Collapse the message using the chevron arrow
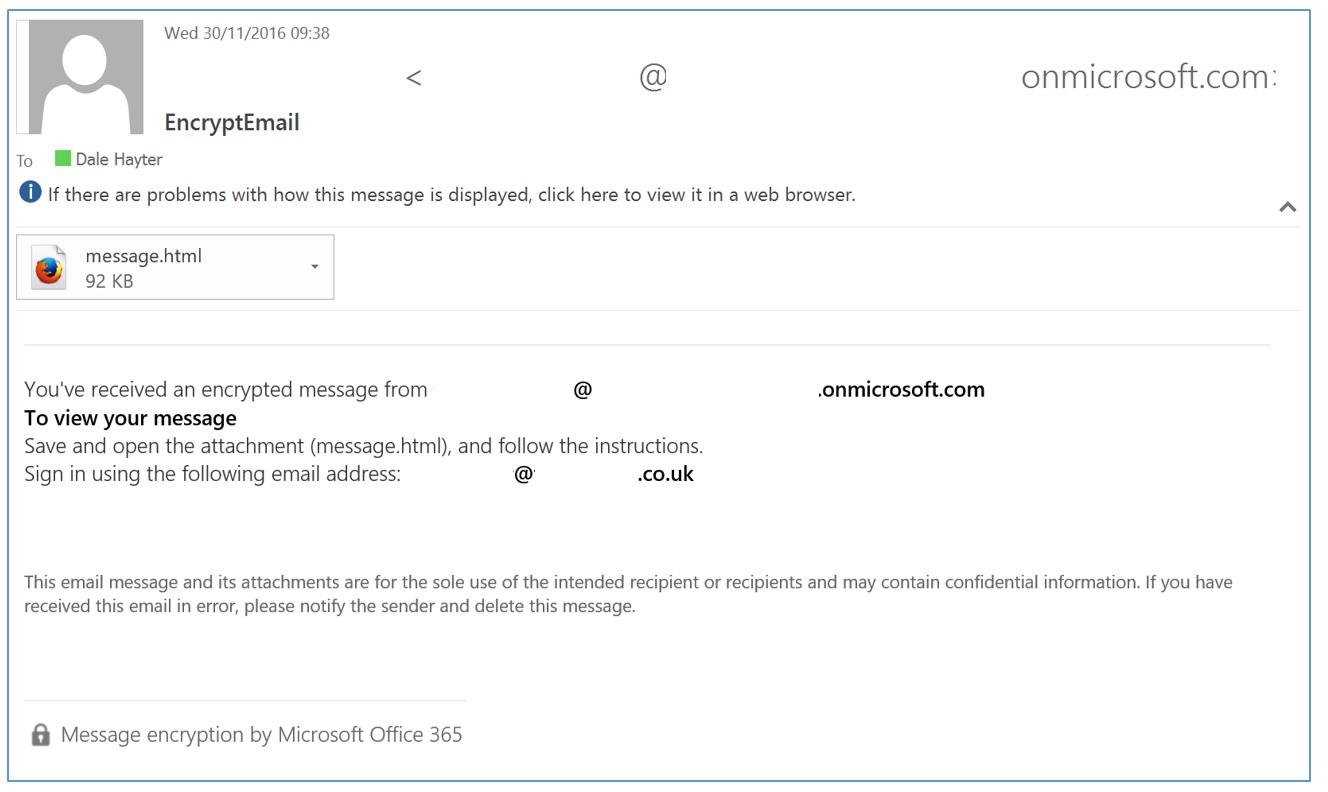The width and height of the screenshot is (1328, 792). [x=1289, y=207]
